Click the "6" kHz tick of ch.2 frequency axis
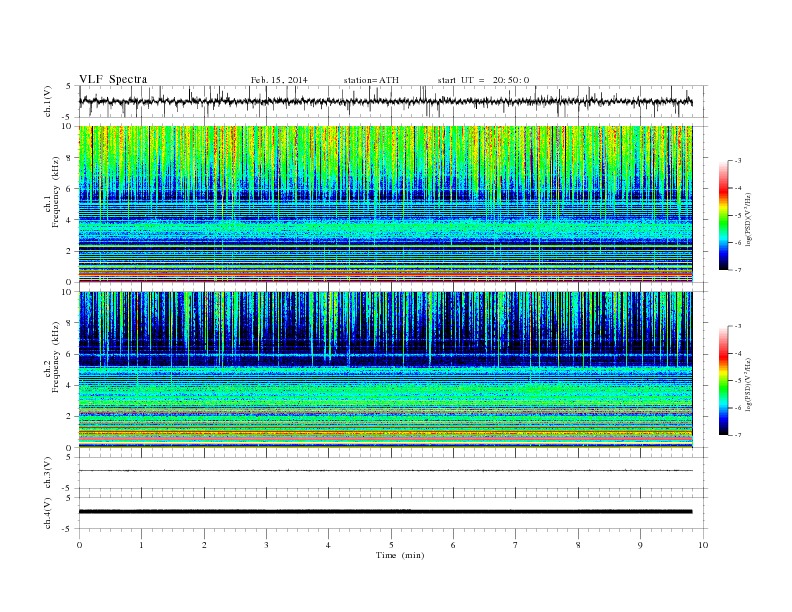This screenshot has width=792, height=612. coord(69,354)
